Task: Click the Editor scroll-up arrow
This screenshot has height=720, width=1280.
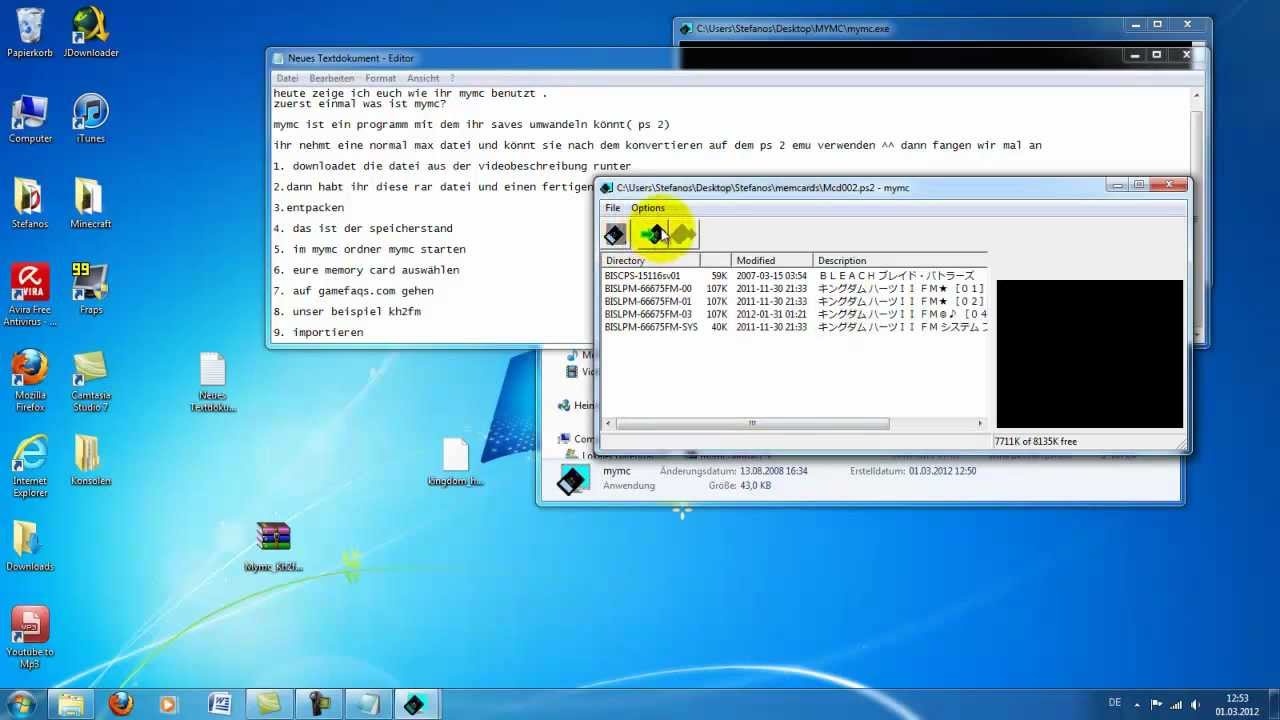Action: [x=1196, y=96]
